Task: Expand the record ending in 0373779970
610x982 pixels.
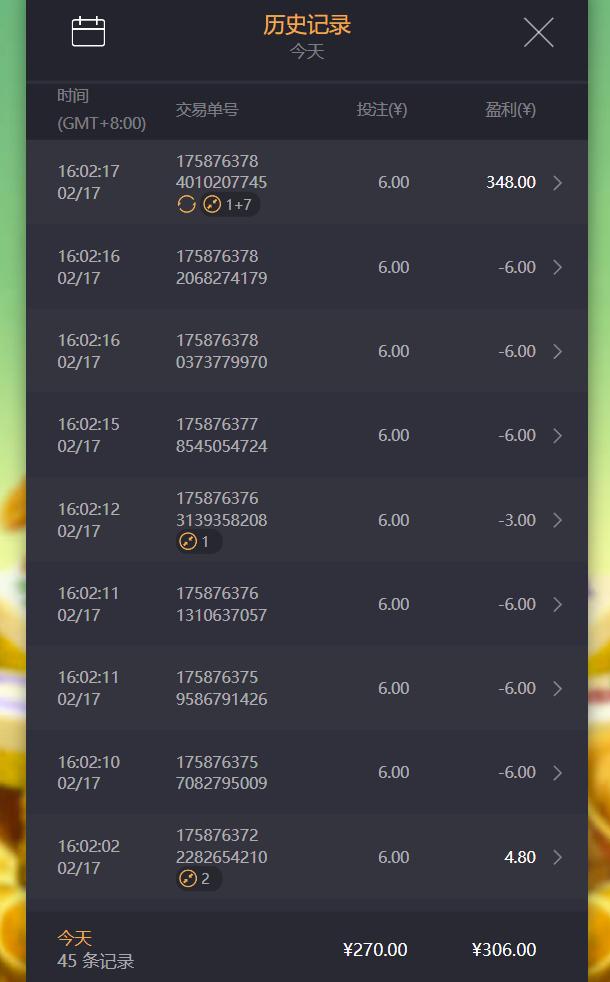Action: (557, 351)
